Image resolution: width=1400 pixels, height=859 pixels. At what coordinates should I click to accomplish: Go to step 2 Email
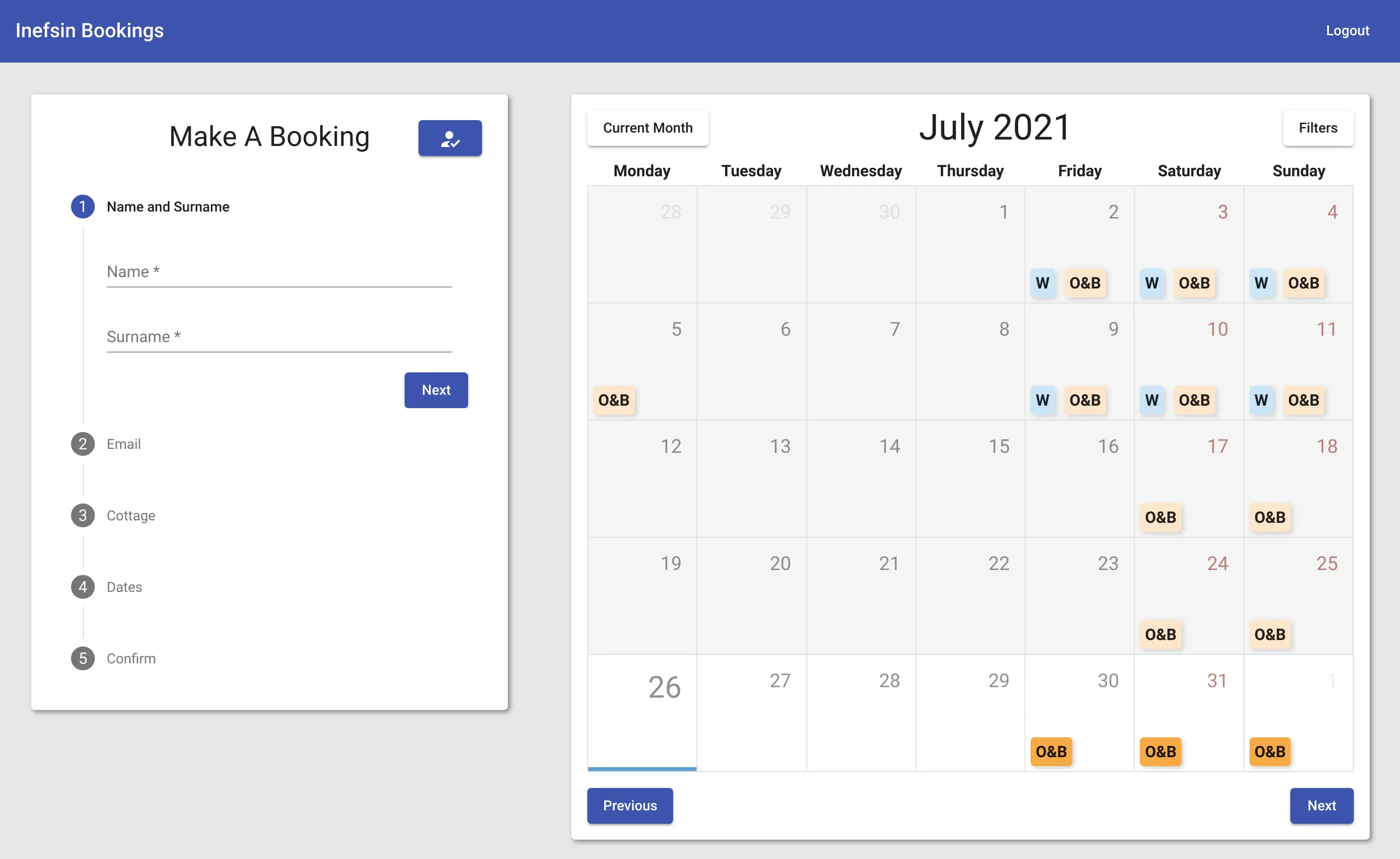pyautogui.click(x=123, y=444)
